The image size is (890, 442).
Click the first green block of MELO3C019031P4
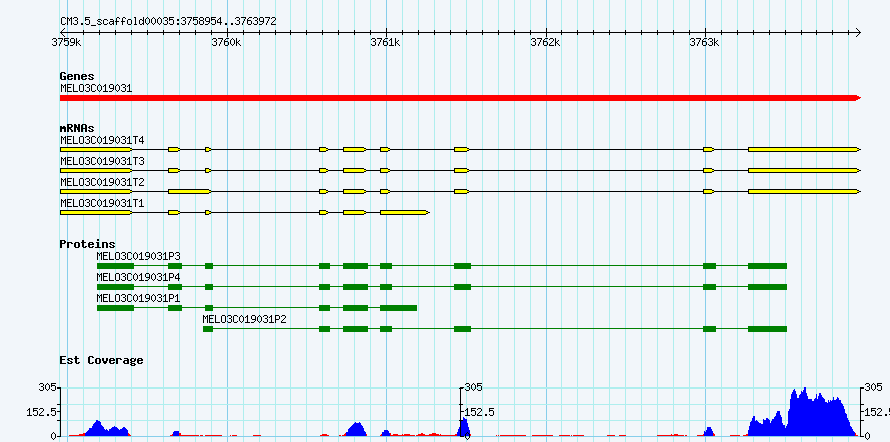coord(115,287)
